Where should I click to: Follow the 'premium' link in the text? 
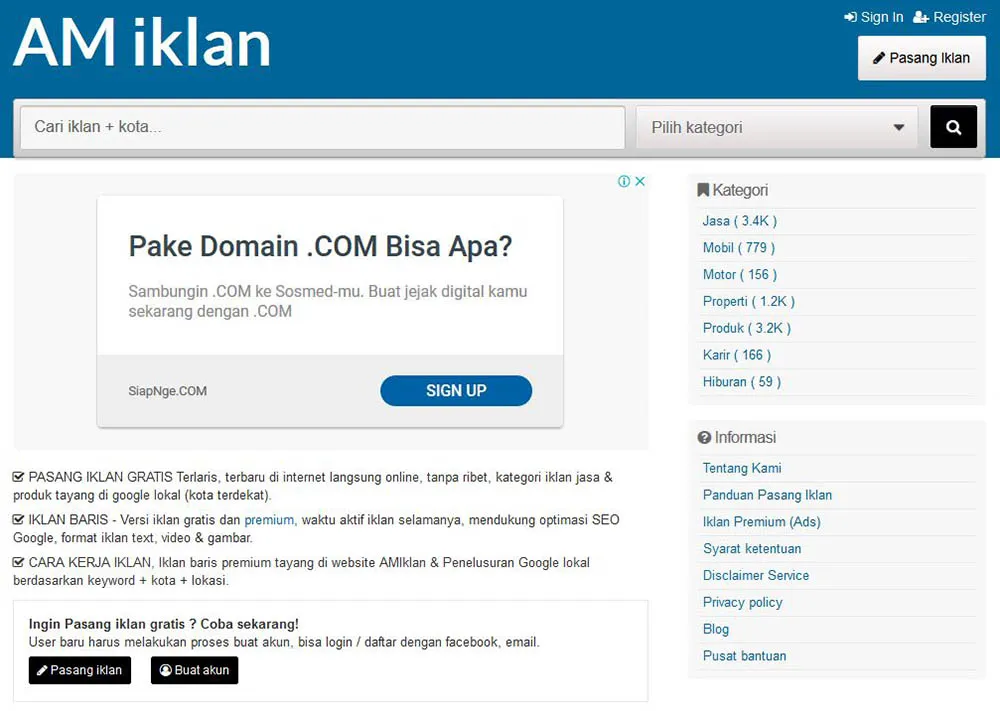point(269,520)
